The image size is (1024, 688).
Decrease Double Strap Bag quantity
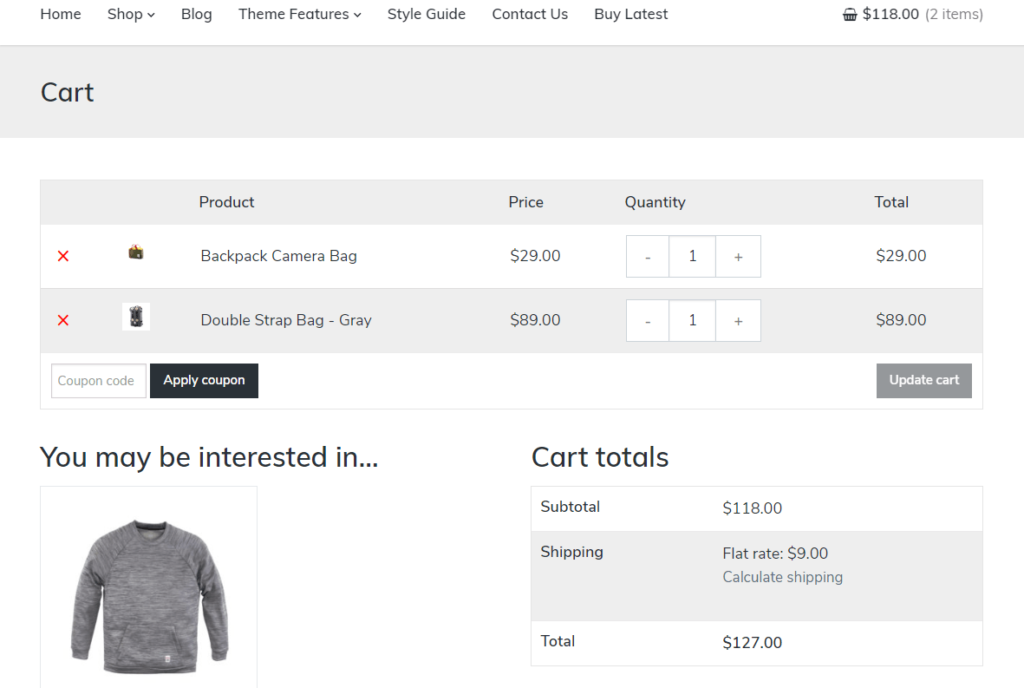[x=648, y=321]
